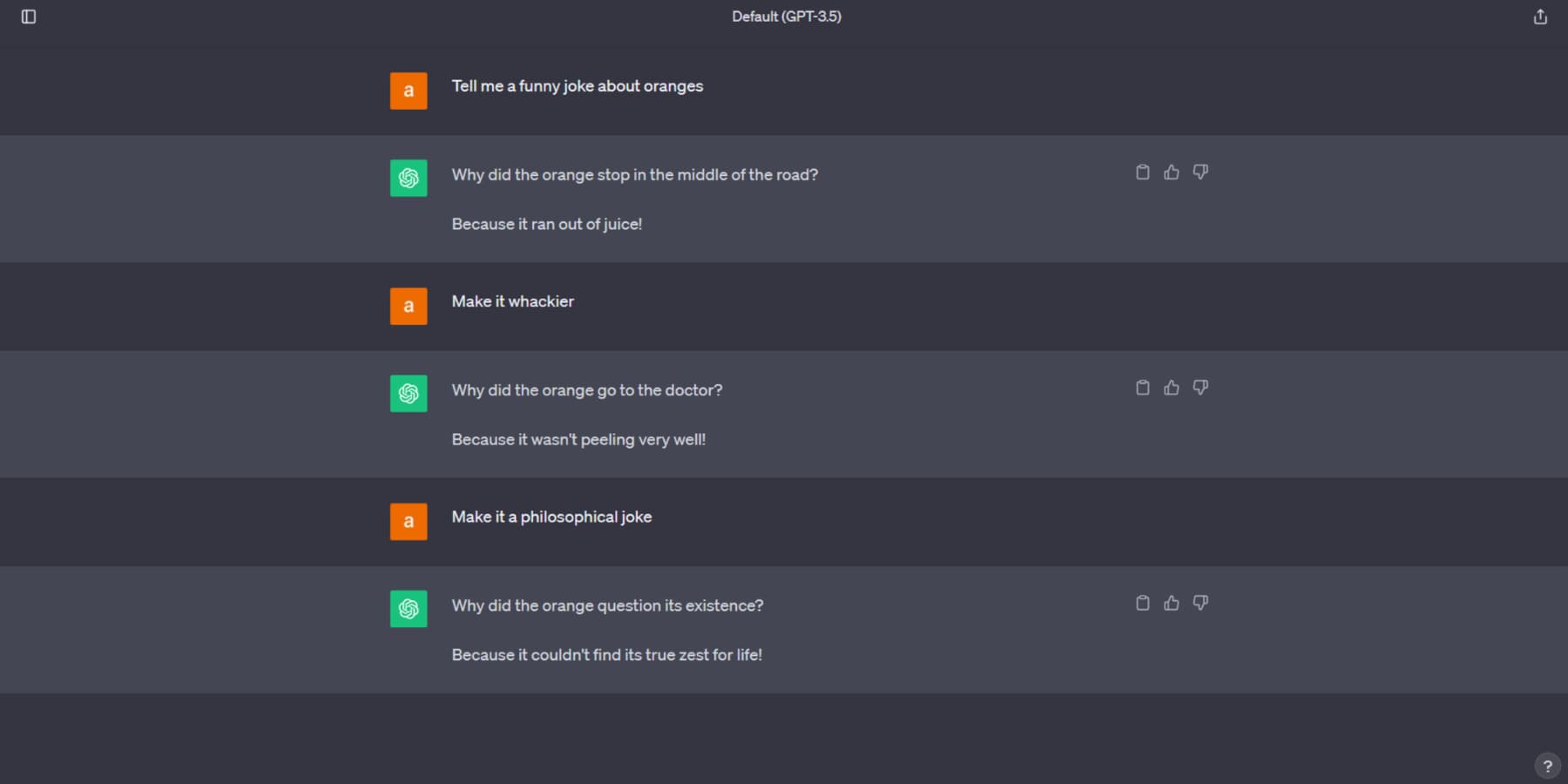Copy the philosophical joke response
This screenshot has width=1568, height=784.
point(1142,603)
